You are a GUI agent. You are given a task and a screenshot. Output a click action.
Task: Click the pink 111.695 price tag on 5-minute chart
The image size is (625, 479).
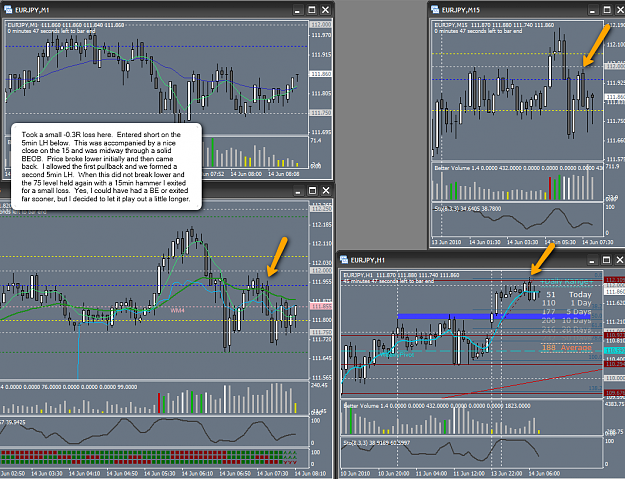(x=321, y=306)
